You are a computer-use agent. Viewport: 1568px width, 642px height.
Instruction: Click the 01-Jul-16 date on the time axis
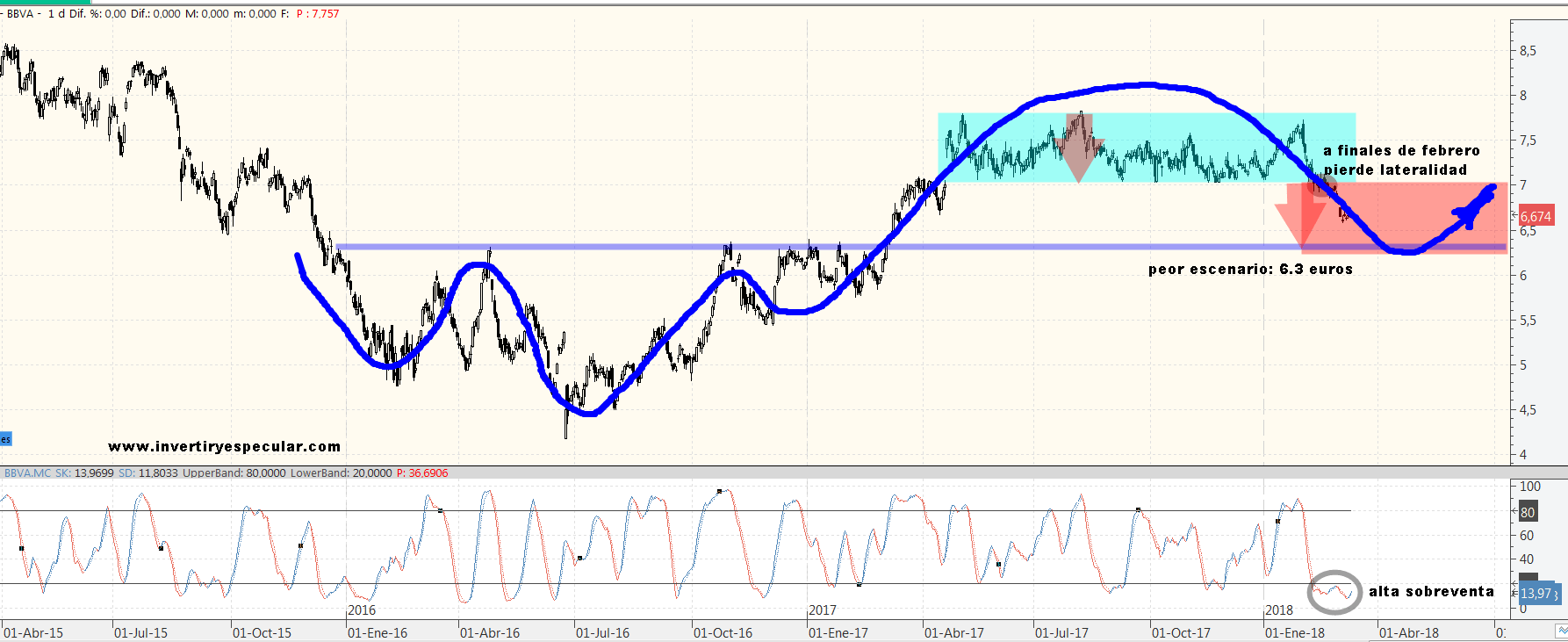pos(602,632)
